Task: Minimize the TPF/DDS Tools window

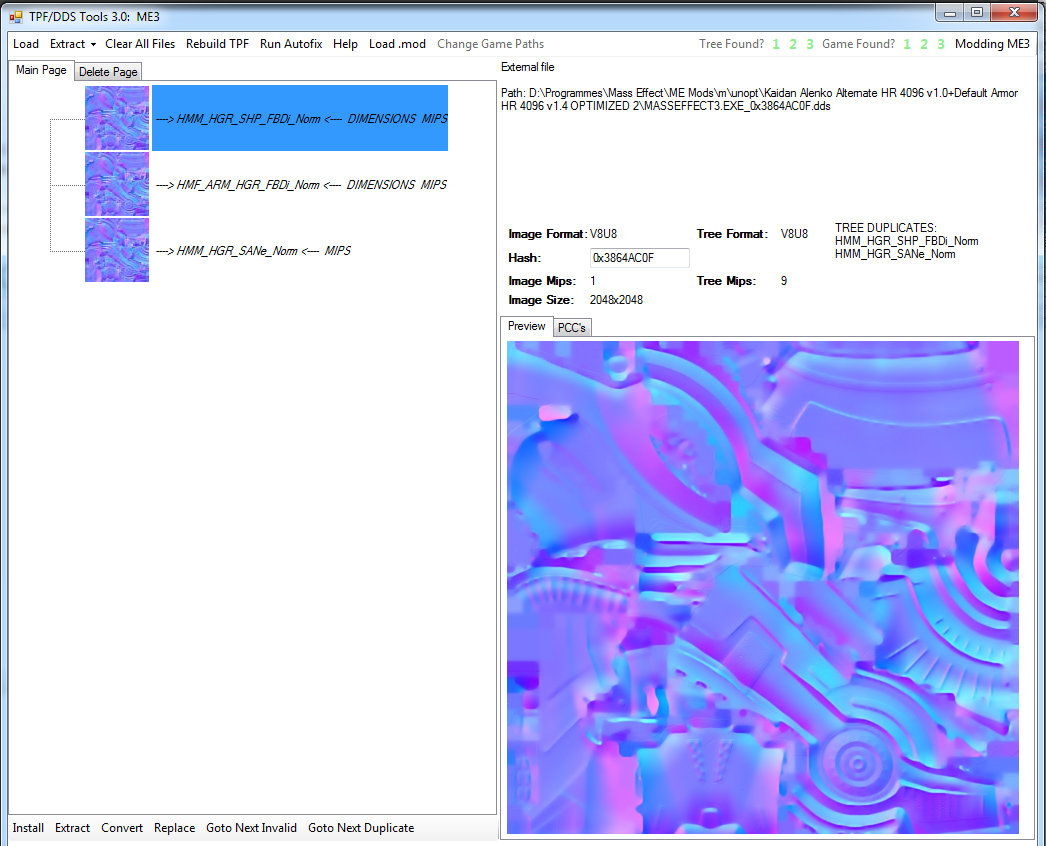Action: click(950, 12)
